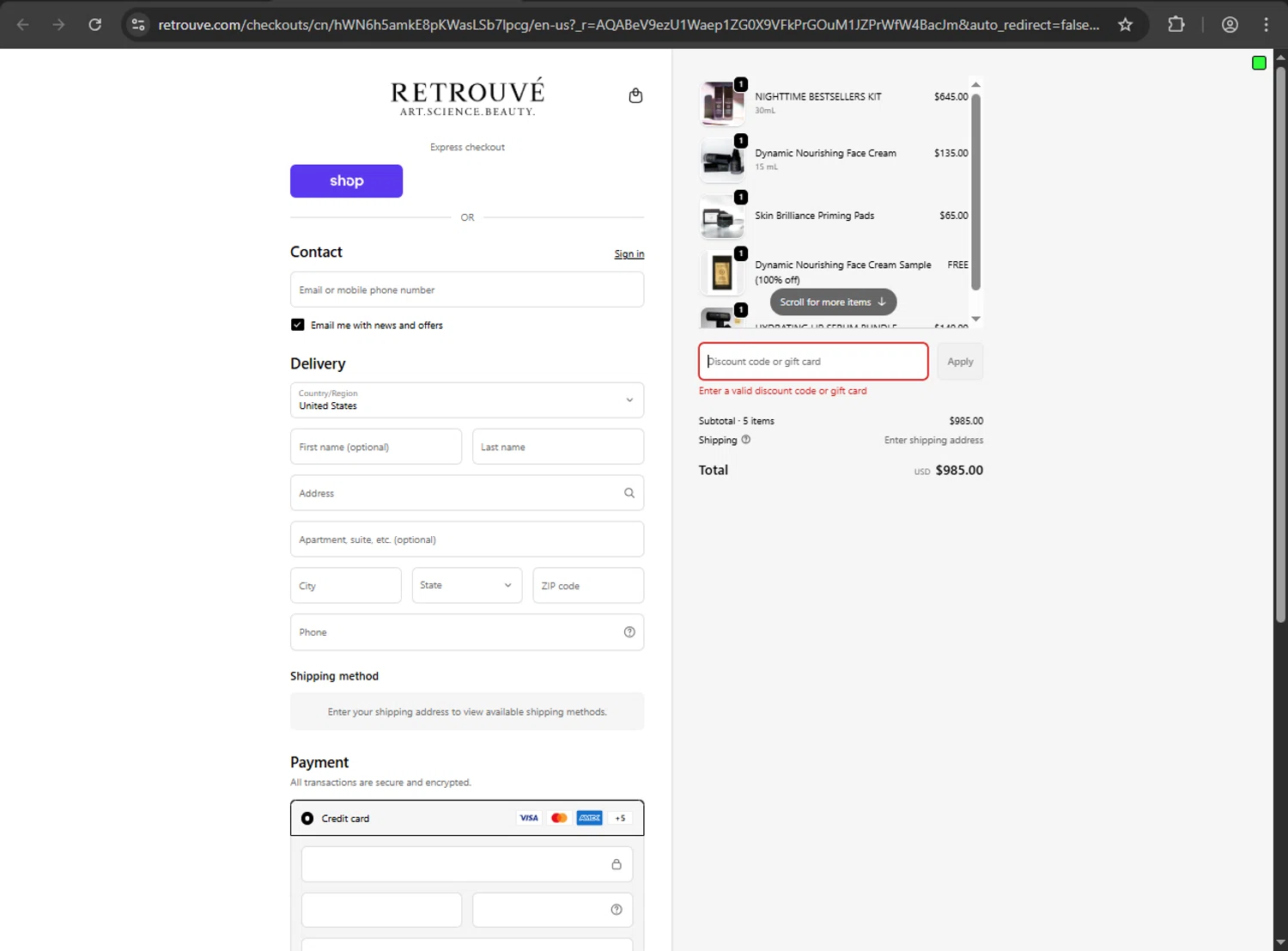Open the State dropdown

467,585
